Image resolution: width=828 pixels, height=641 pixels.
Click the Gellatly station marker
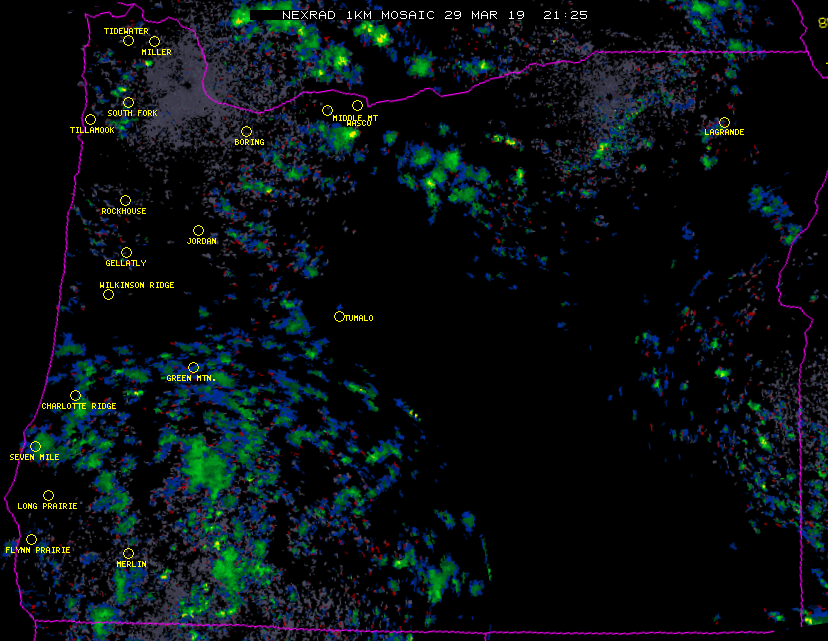[126, 253]
